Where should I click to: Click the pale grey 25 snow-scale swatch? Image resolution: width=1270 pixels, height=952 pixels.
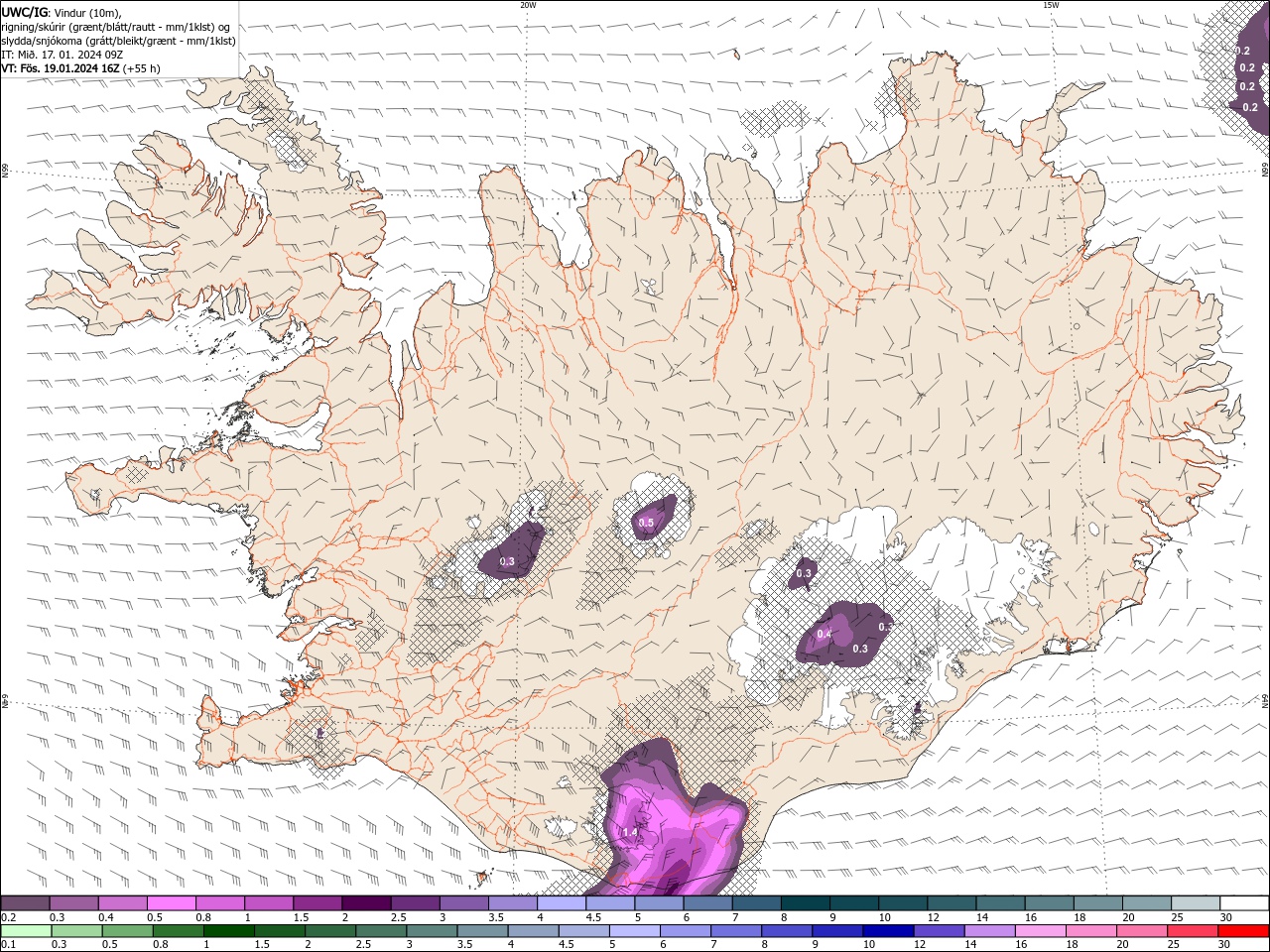(1196, 903)
